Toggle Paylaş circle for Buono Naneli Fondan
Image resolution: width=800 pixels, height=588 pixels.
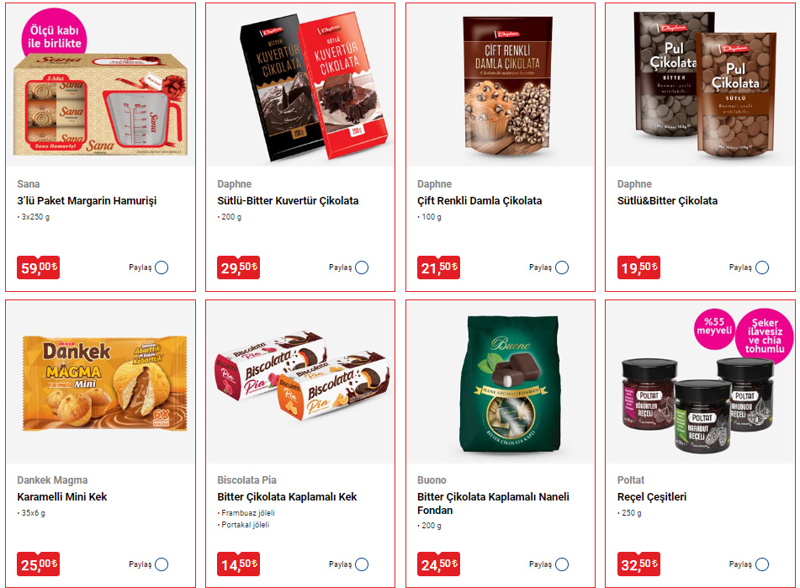pyautogui.click(x=562, y=565)
